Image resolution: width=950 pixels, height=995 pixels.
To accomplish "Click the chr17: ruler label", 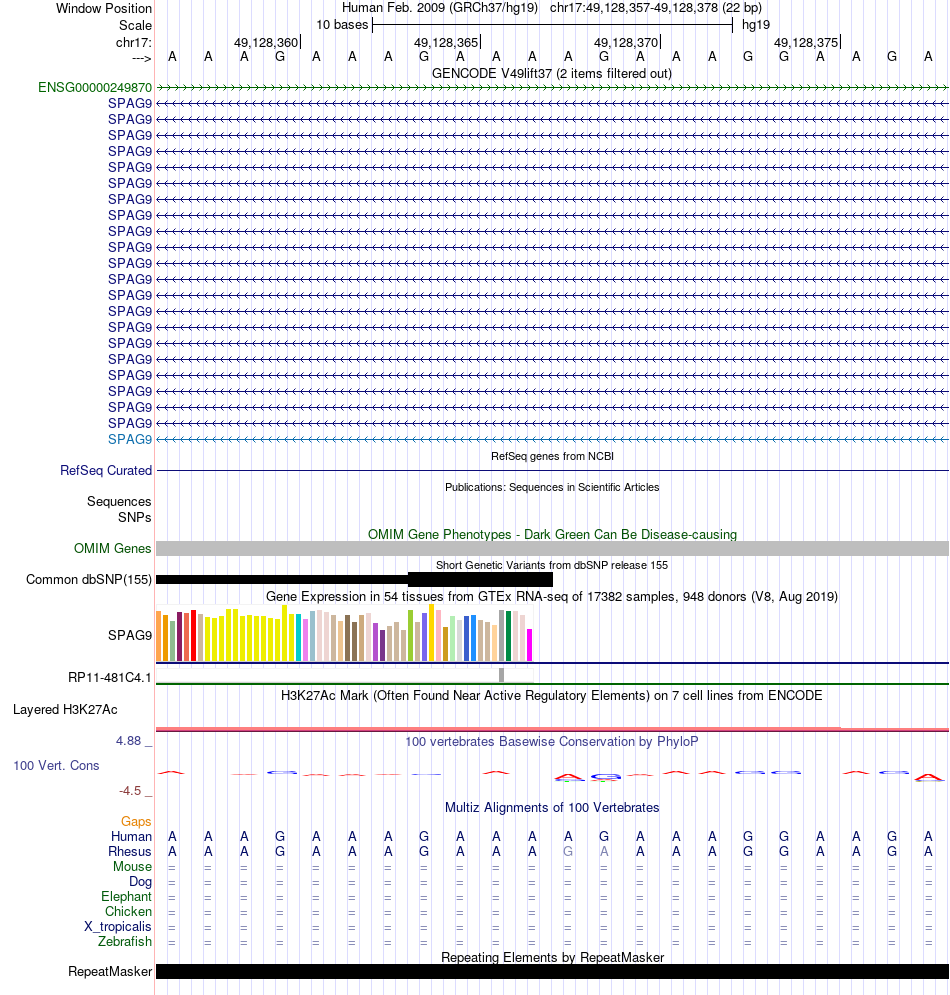I will click(134, 43).
